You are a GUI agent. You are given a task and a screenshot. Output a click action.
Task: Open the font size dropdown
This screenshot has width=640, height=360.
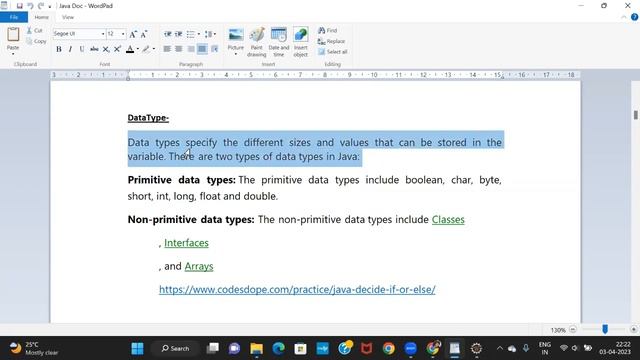123,34
